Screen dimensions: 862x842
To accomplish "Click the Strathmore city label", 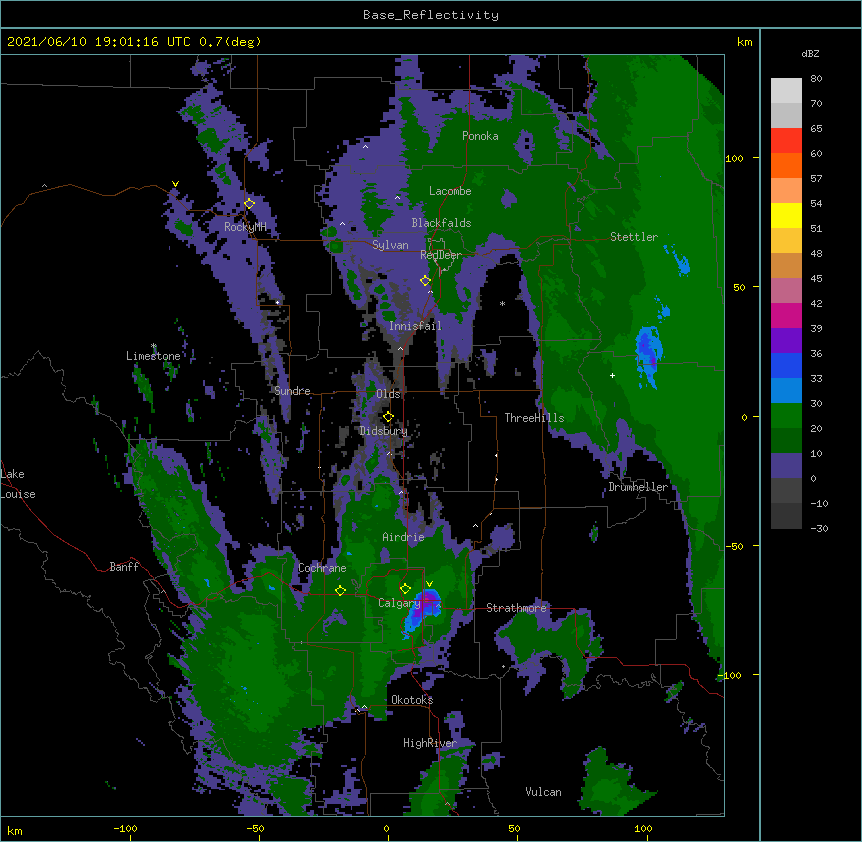I will [516, 608].
